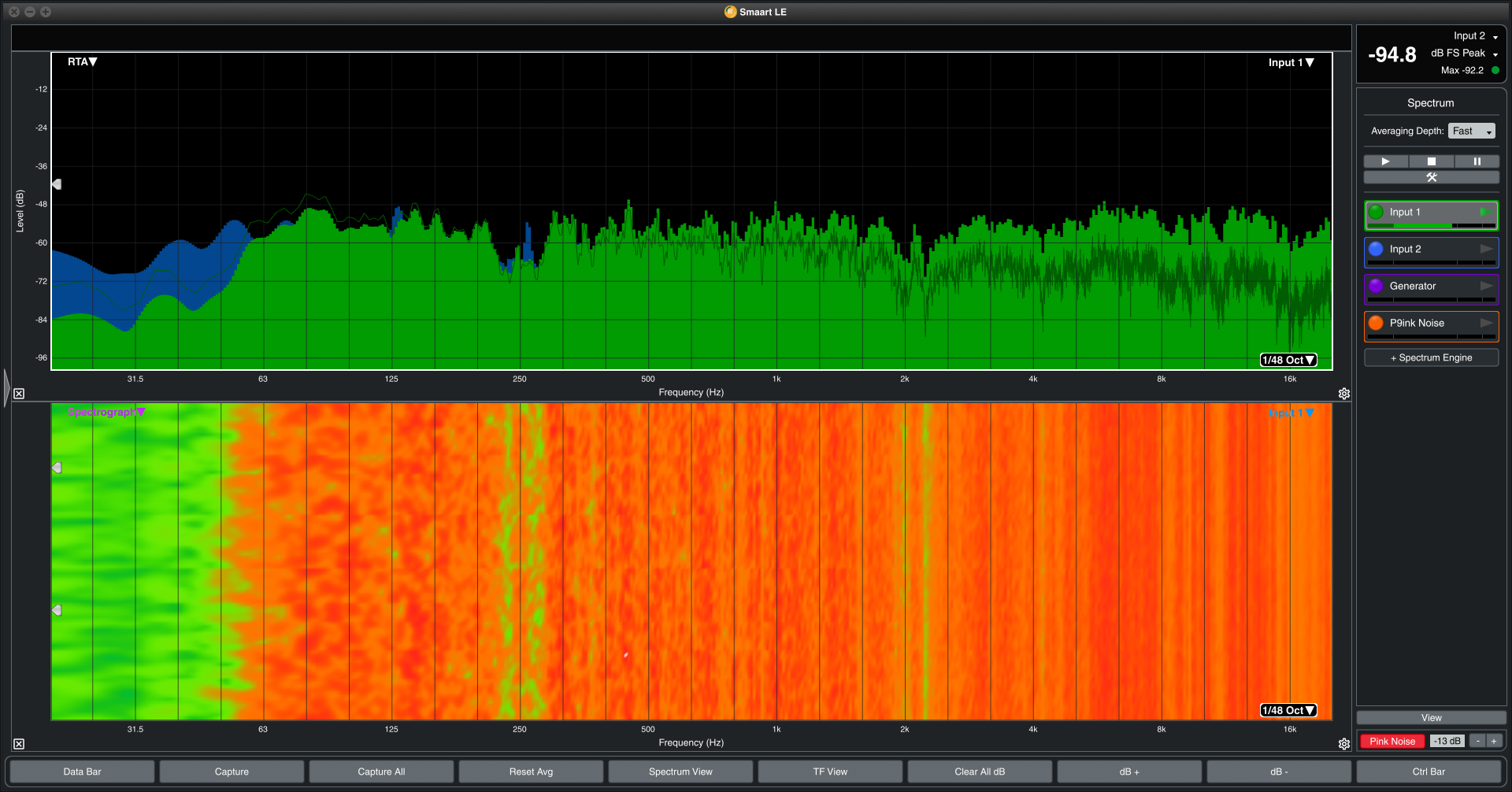Click the orange P9ink Noise color dot

[1376, 323]
